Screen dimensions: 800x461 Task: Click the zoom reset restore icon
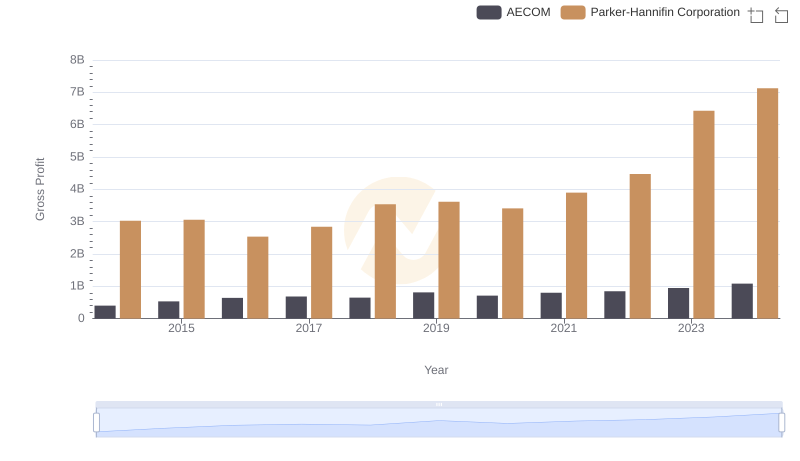point(781,15)
